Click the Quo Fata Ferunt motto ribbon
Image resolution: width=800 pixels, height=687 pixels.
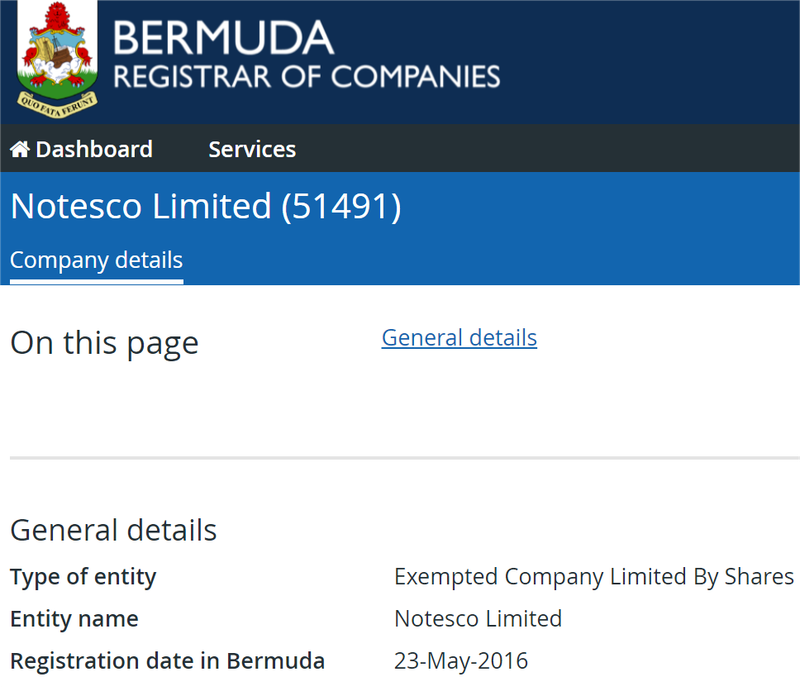57,105
